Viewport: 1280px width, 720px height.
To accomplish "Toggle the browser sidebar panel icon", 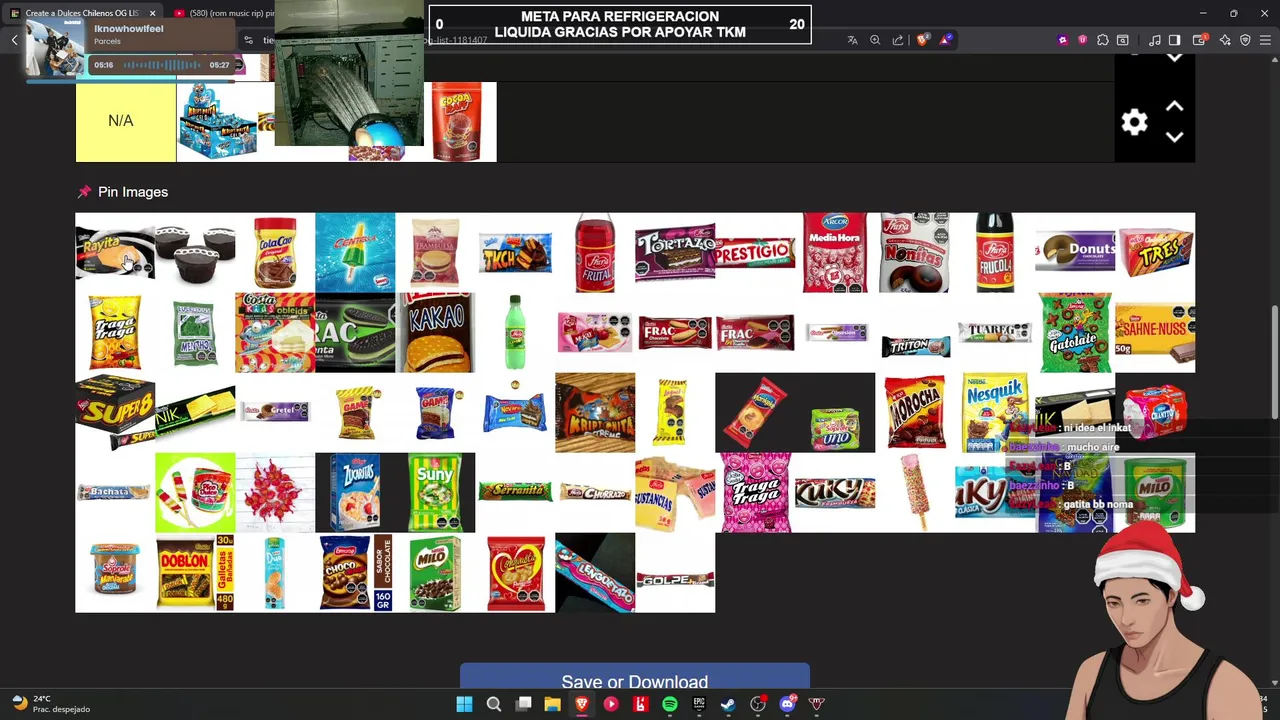I will click(x=1175, y=40).
